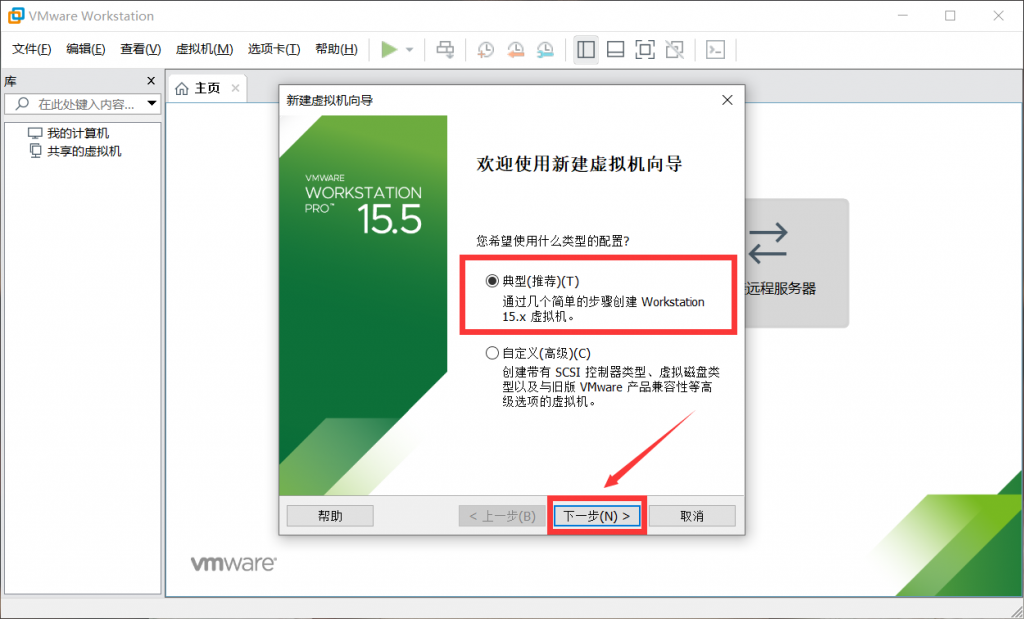1024x619 pixels.
Task: Click the Take Snapshot clock icon
Action: point(485,50)
